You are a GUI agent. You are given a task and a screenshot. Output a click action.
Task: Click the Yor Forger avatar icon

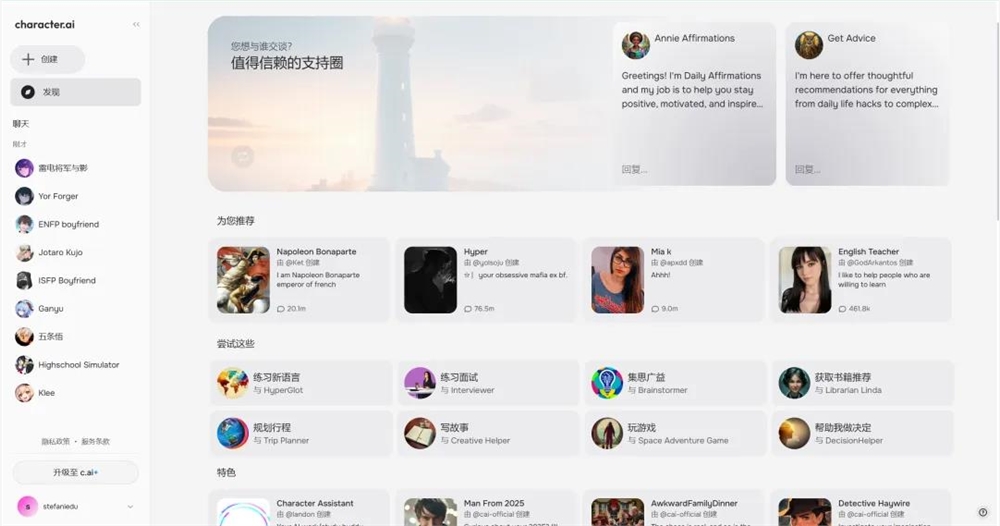[24, 196]
